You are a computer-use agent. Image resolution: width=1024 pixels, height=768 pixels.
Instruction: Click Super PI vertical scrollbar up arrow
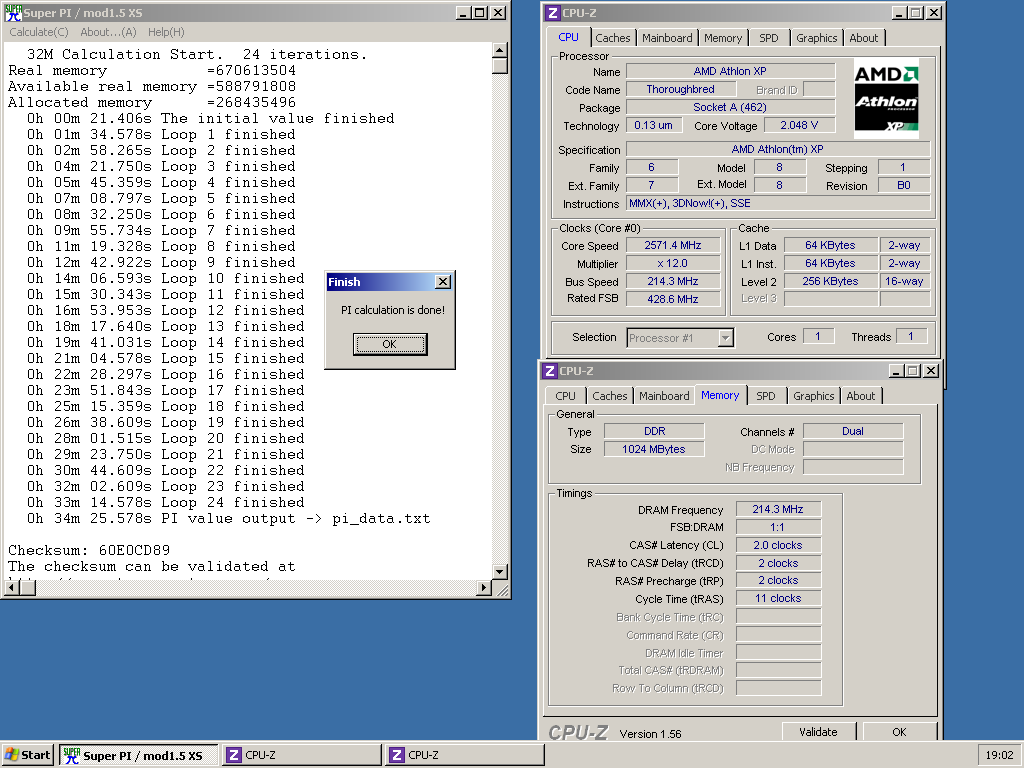(x=500, y=50)
